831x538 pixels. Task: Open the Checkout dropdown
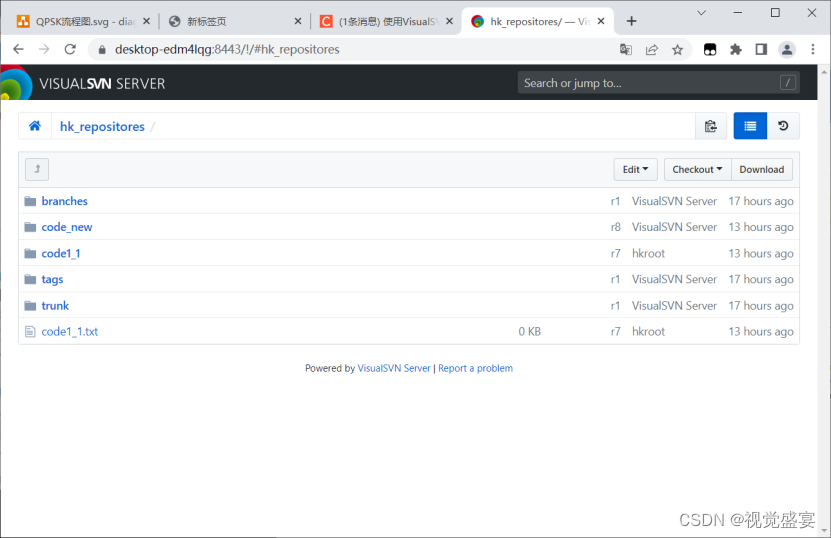tap(697, 170)
